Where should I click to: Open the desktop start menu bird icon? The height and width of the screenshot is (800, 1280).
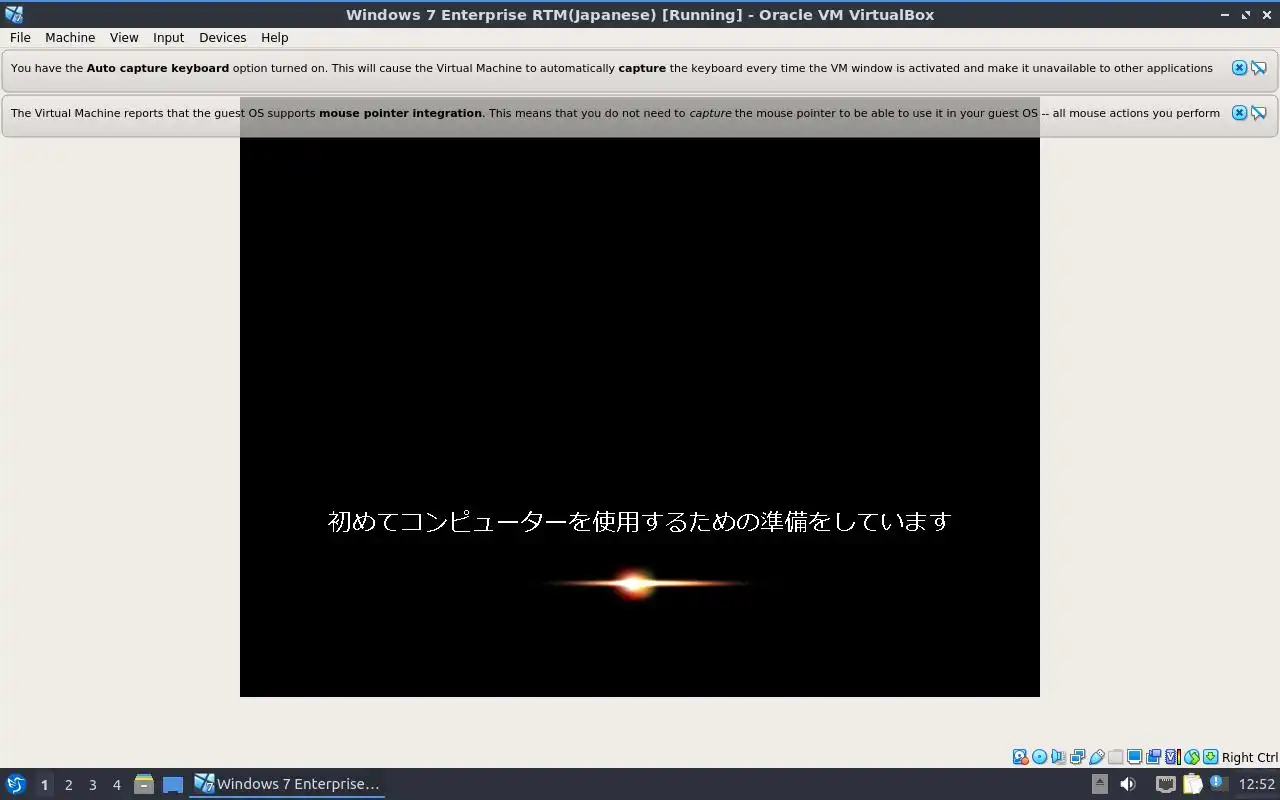(x=16, y=784)
